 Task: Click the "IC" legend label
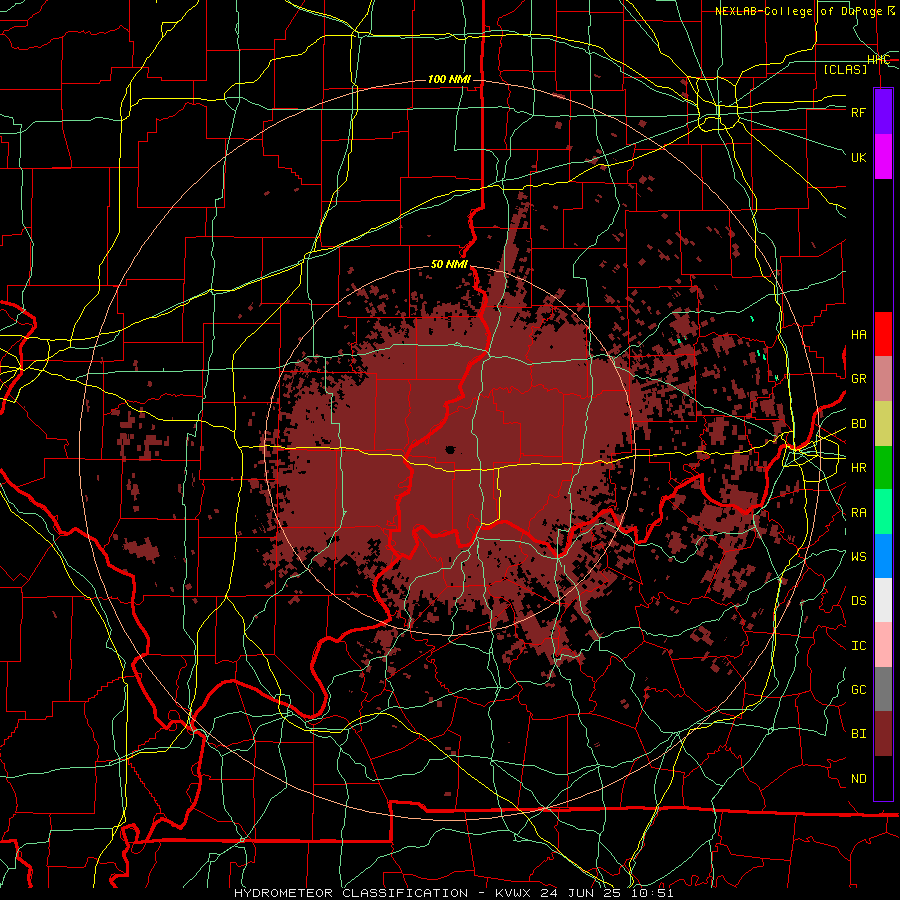tap(858, 646)
